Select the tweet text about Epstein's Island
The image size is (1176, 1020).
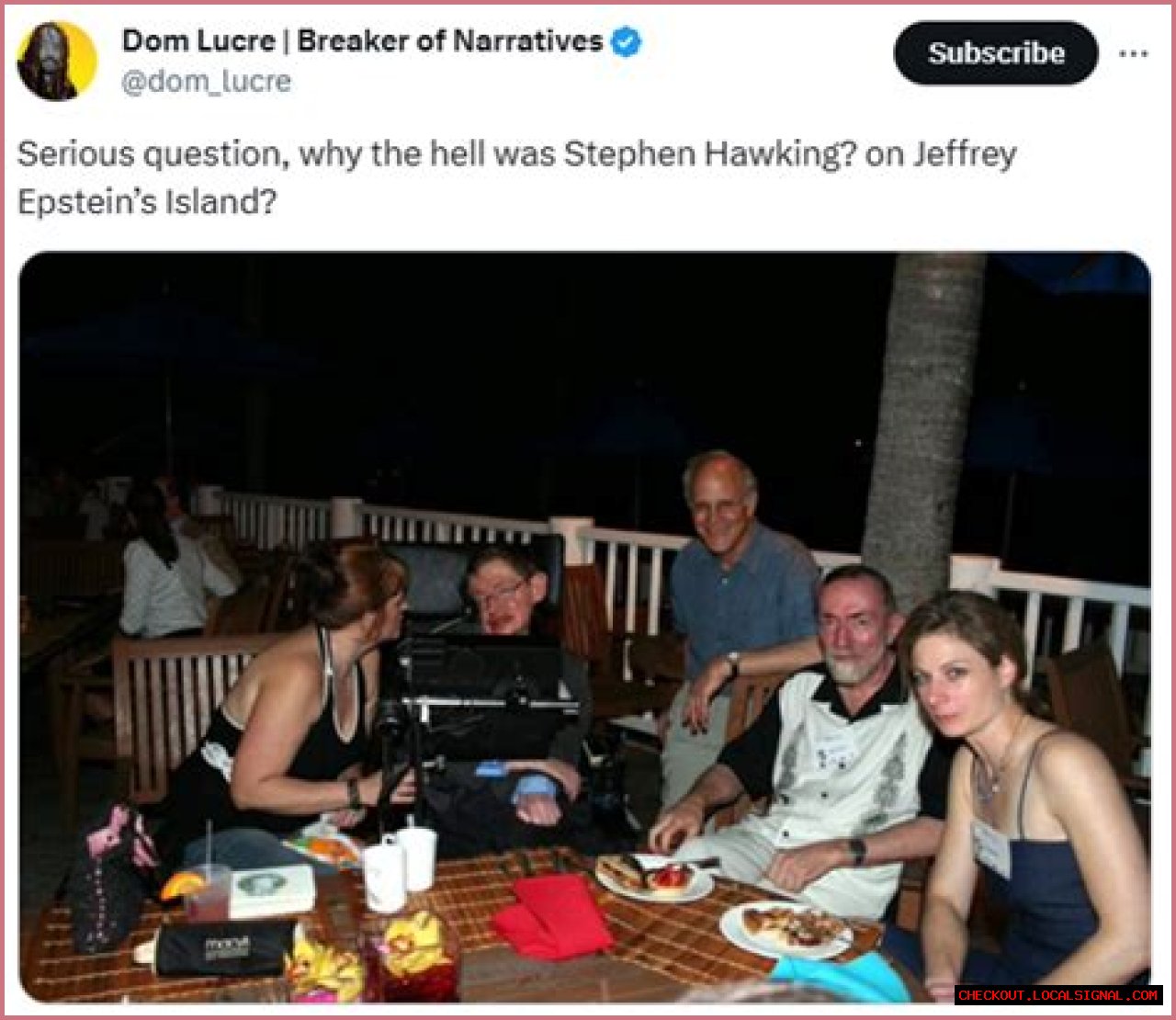coord(516,176)
